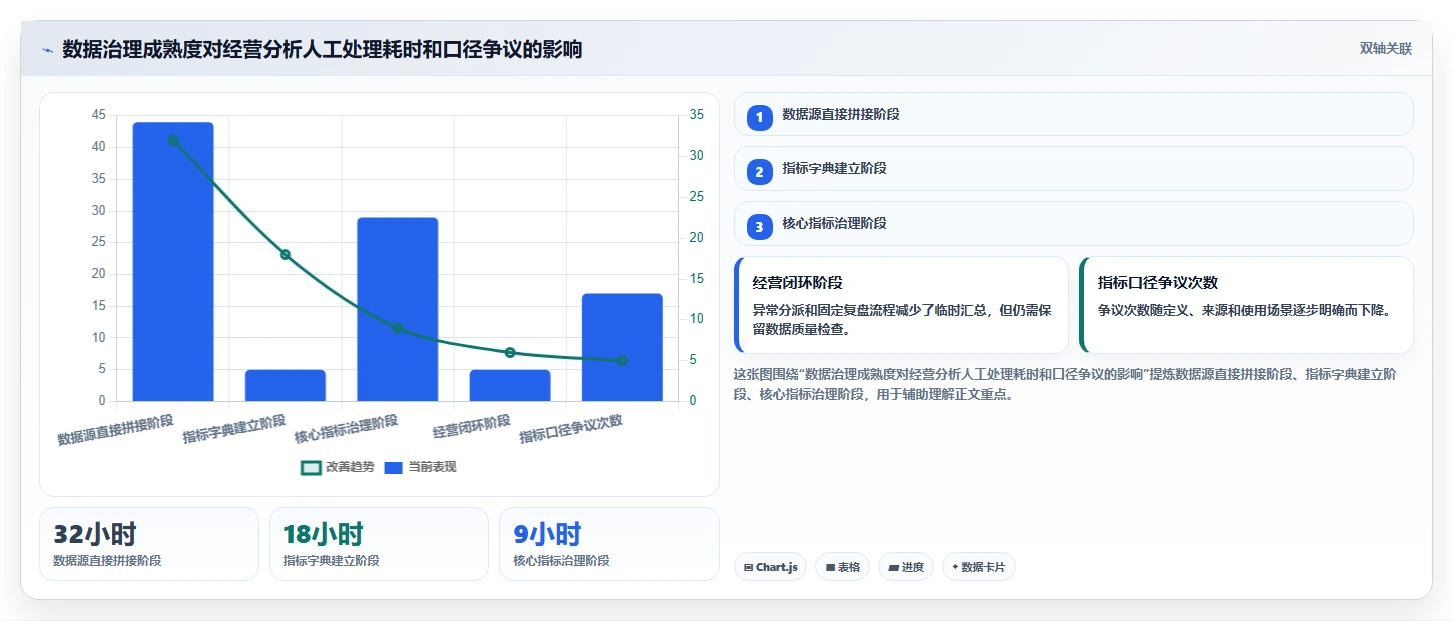This screenshot has height=621, width=1453.
Task: Click the 32小时 stat card
Action: (149, 544)
